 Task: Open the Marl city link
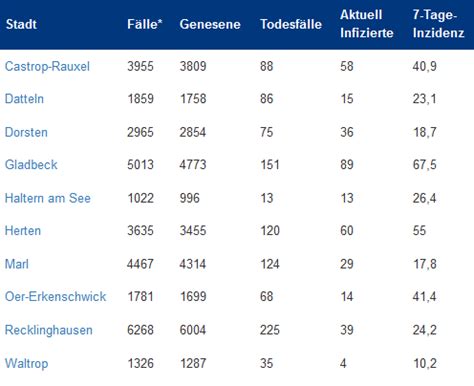point(17,264)
